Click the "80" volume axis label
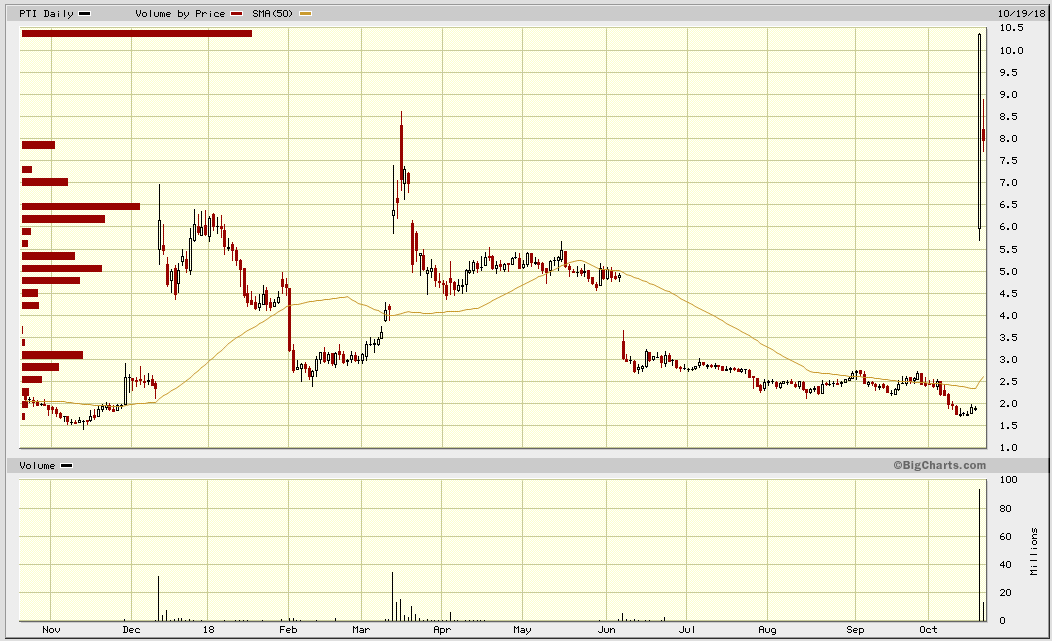Image resolution: width=1052 pixels, height=641 pixels. click(1005, 509)
